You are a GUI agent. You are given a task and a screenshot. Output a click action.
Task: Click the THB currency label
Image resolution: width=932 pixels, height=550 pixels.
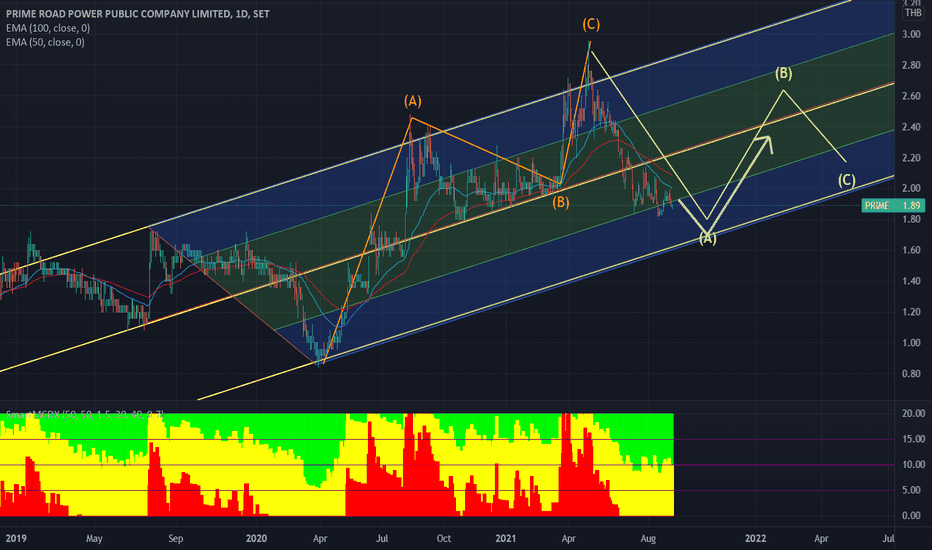point(913,13)
